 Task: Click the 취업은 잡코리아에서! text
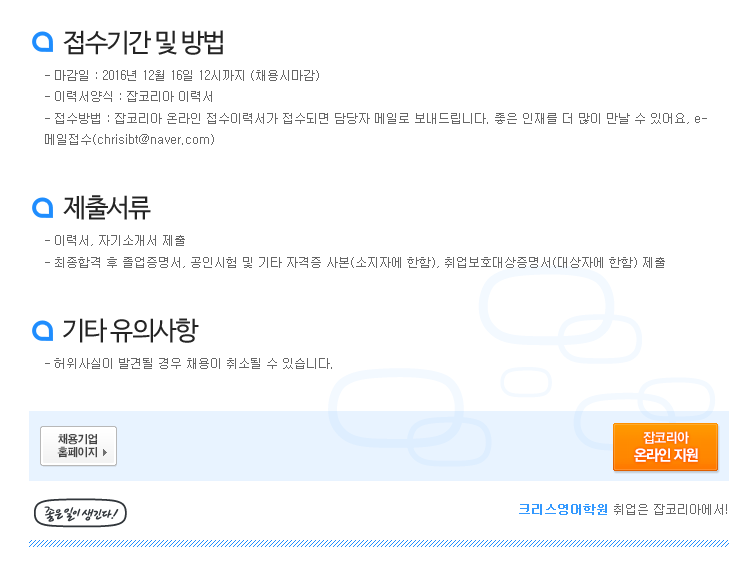pyautogui.click(x=671, y=509)
